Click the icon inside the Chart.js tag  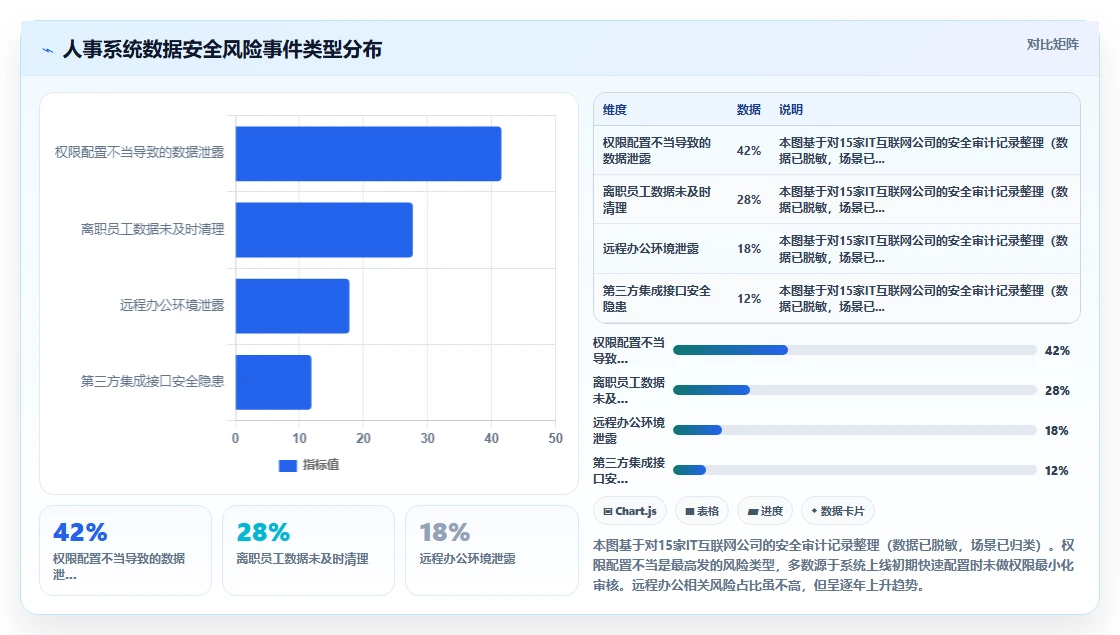(x=608, y=511)
